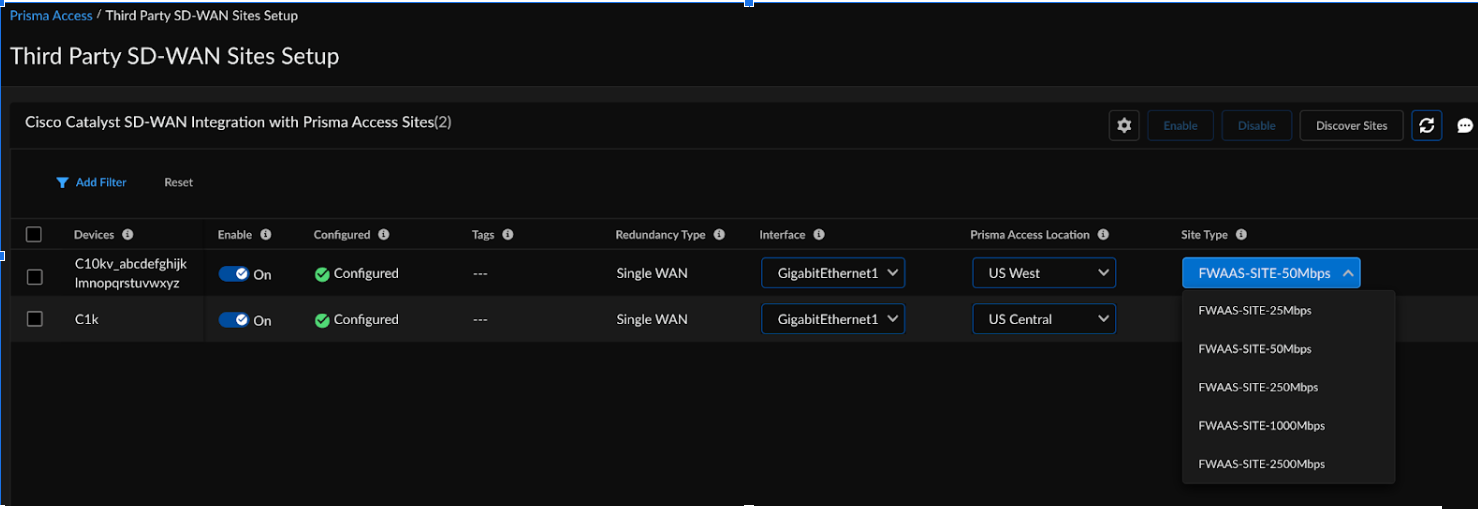This screenshot has width=1478, height=509.
Task: Click info icon beside Redundancy Type
Action: tap(719, 235)
